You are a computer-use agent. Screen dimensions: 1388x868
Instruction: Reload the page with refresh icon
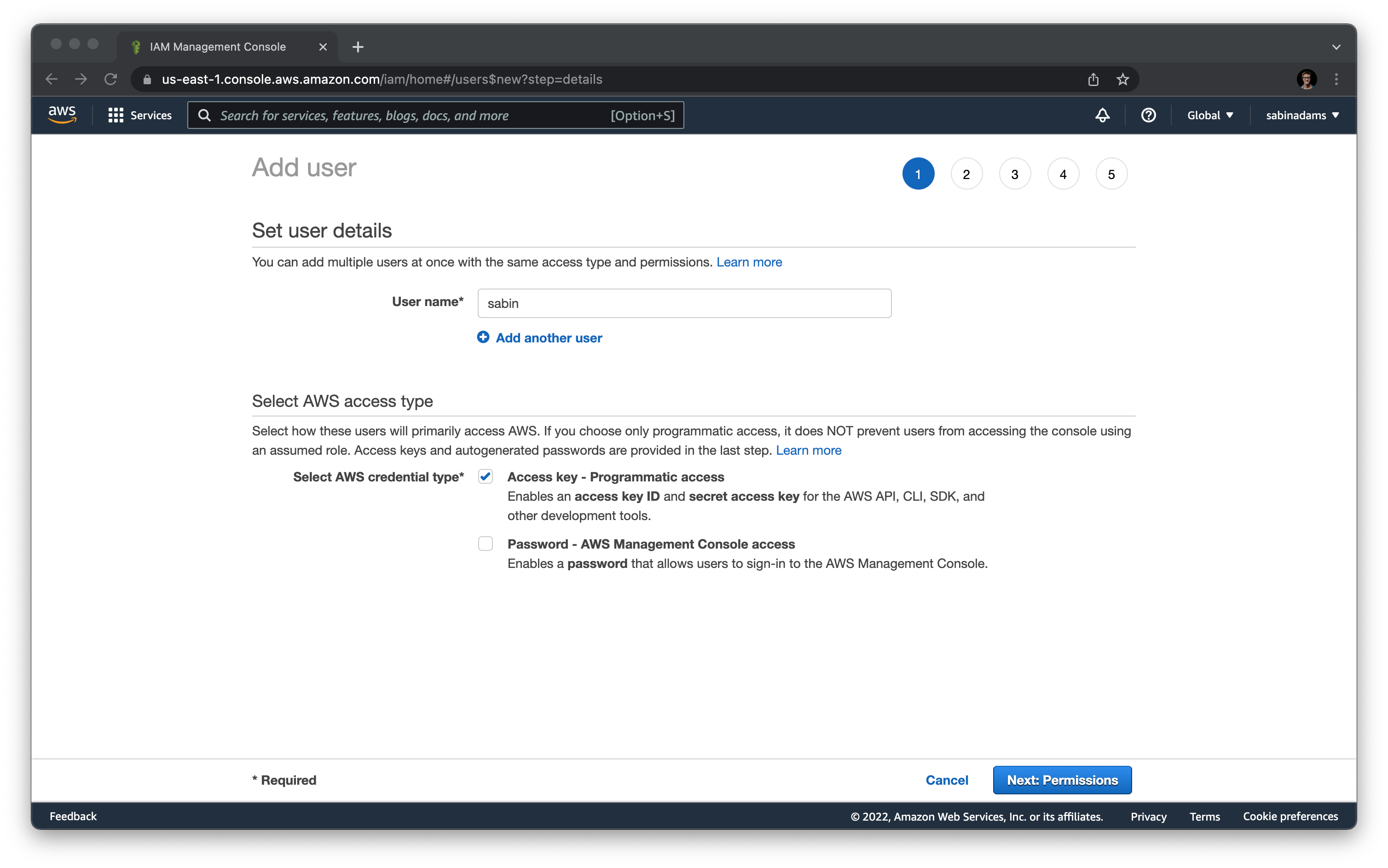pyautogui.click(x=111, y=79)
